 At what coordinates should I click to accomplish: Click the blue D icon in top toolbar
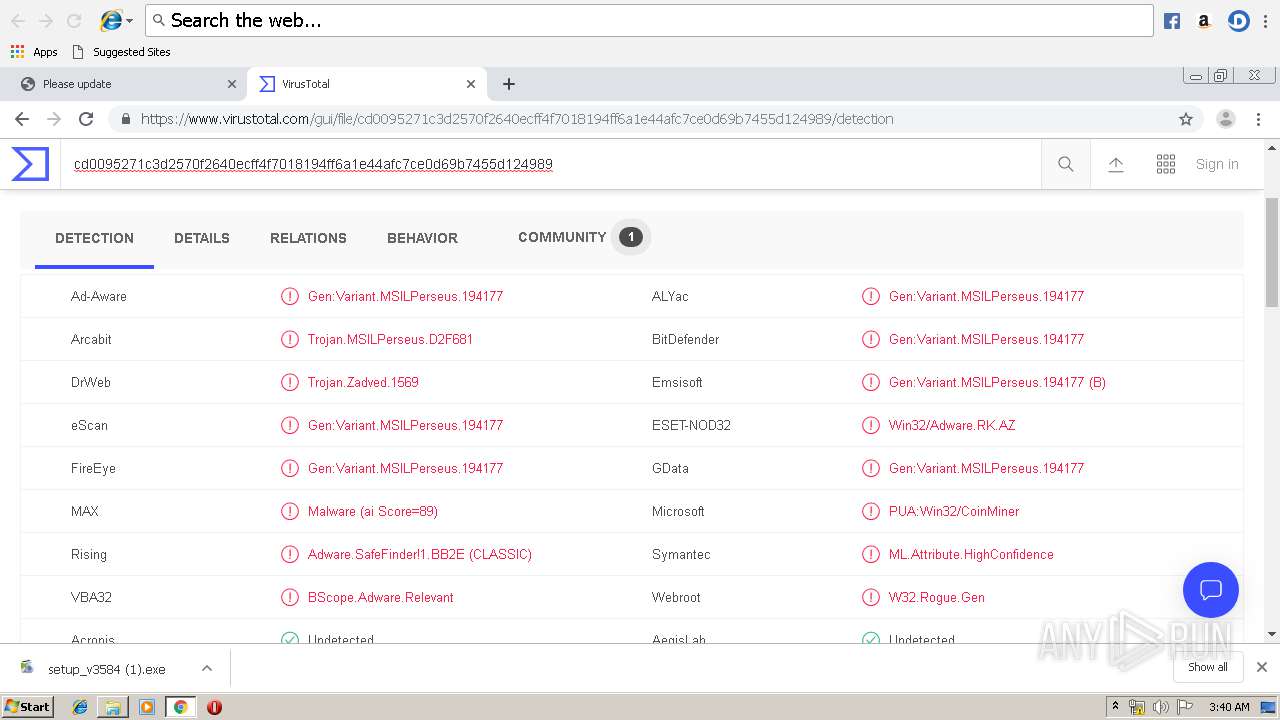(x=1239, y=21)
